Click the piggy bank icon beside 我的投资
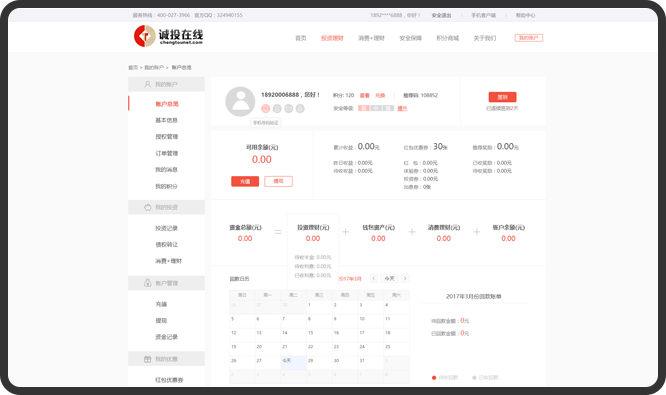 tap(147, 207)
